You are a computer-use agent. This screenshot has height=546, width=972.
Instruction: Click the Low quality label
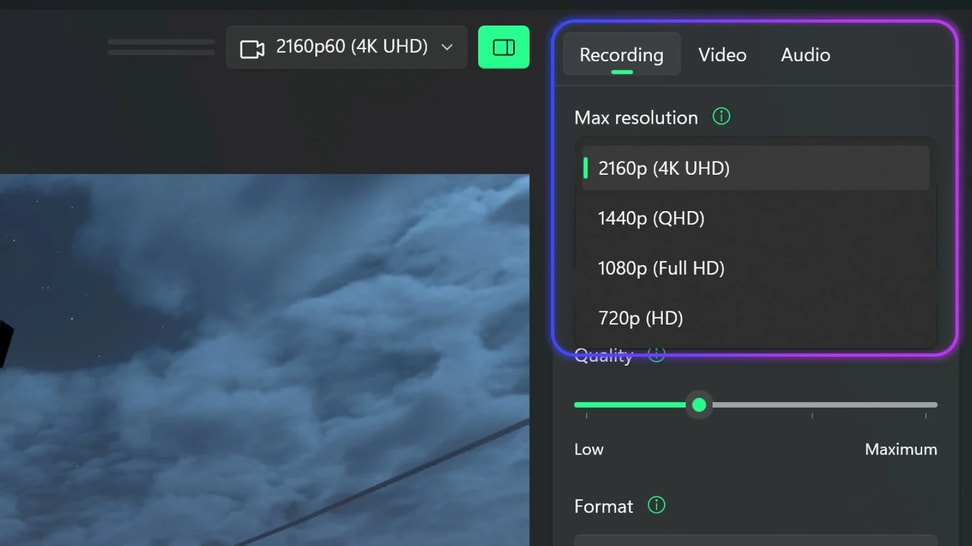point(588,449)
